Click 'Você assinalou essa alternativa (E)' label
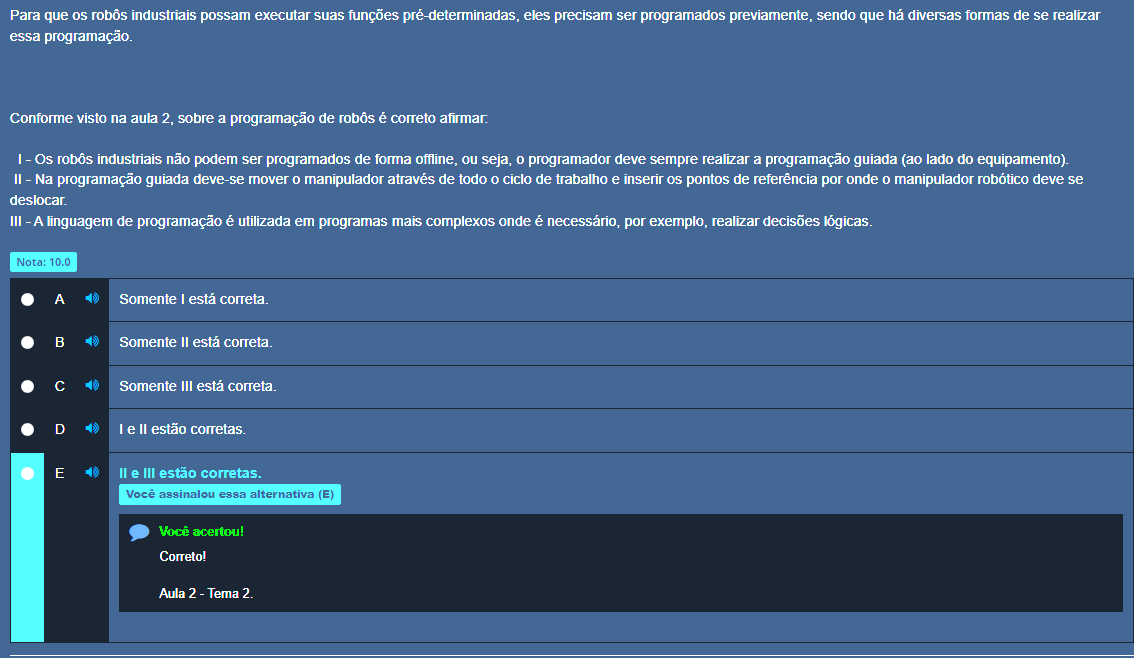 click(x=229, y=495)
